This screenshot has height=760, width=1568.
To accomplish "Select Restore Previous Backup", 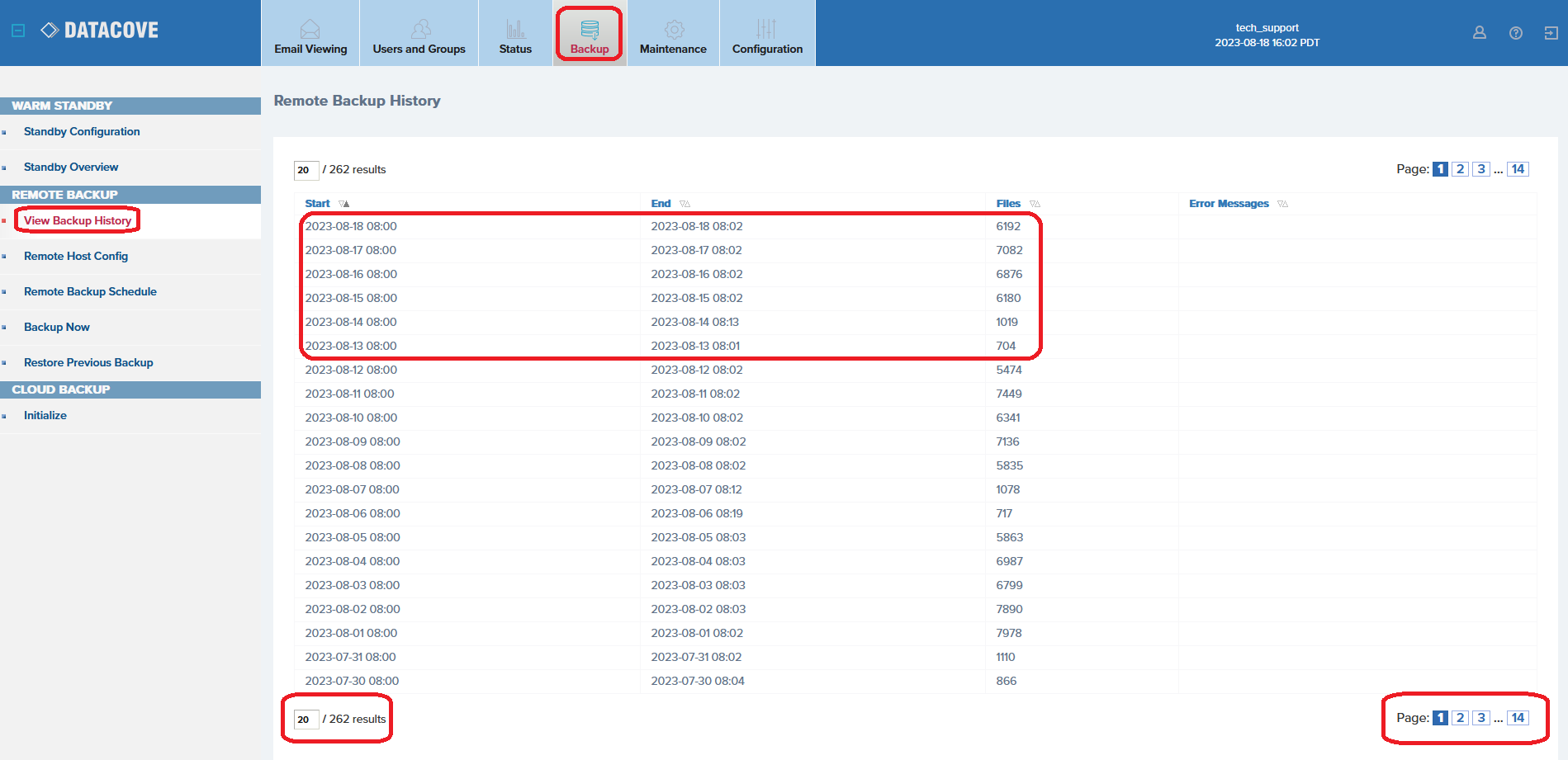I will 88,363.
